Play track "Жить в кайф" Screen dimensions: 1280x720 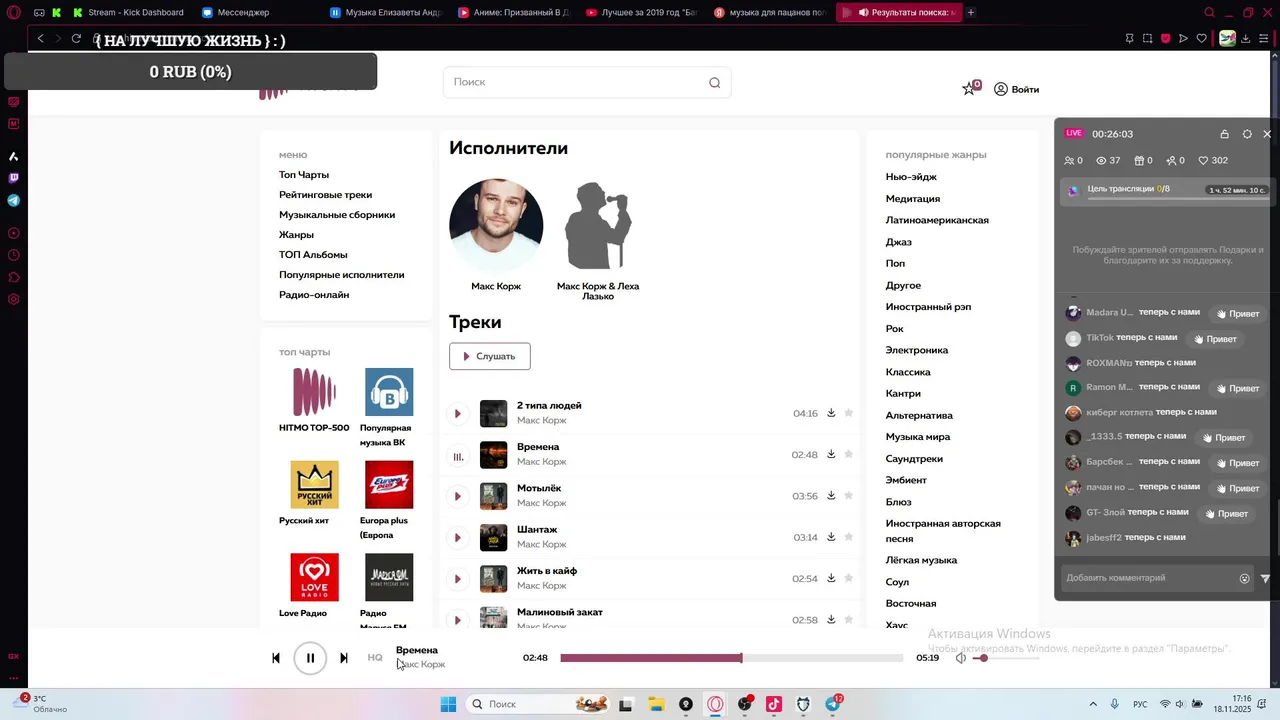[x=457, y=579]
